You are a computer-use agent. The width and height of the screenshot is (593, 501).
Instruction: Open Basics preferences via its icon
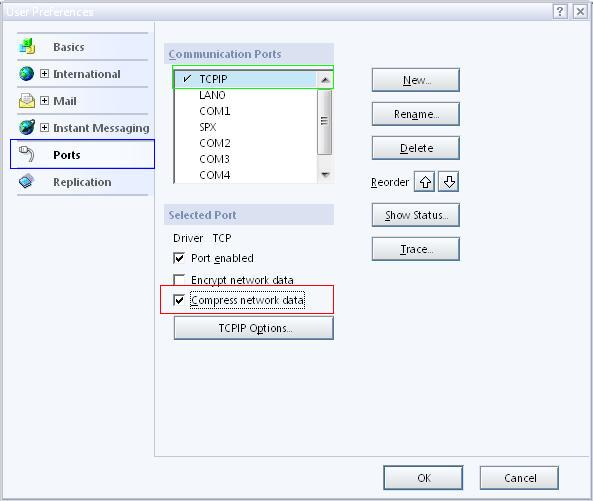pyautogui.click(x=27, y=47)
